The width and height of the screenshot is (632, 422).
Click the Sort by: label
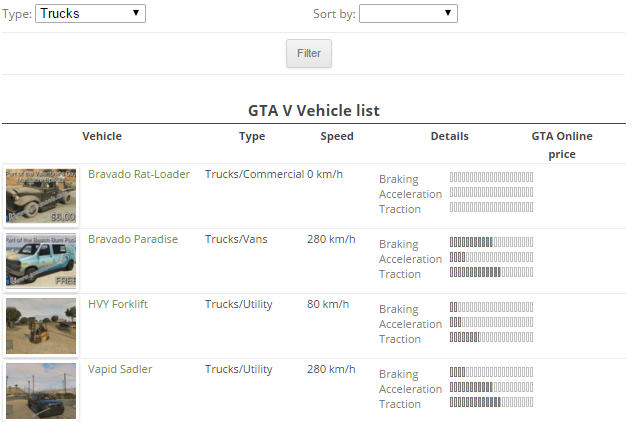pos(334,14)
